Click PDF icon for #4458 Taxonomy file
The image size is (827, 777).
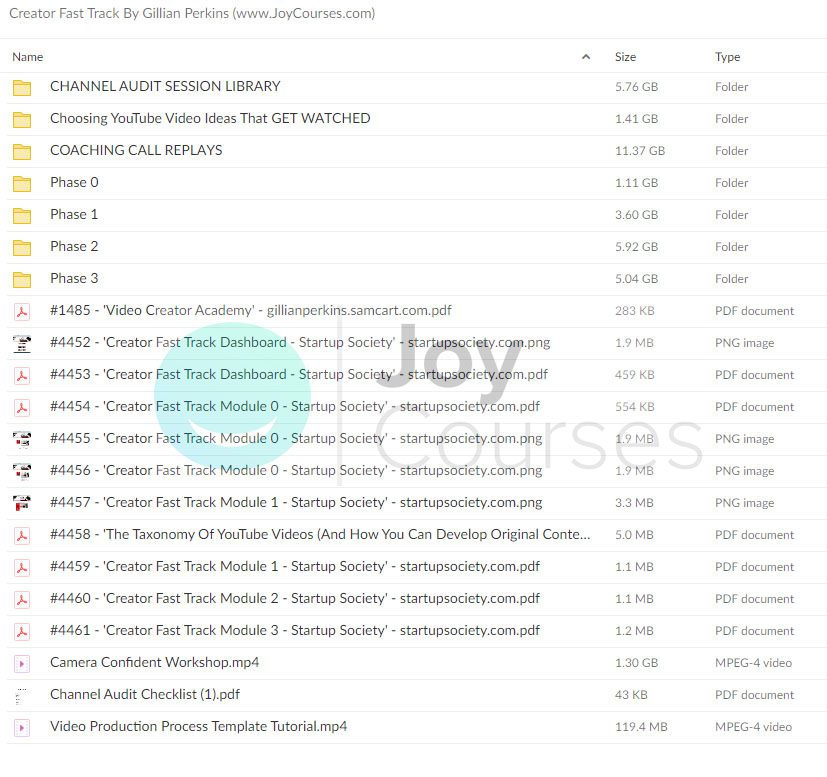(x=22, y=535)
